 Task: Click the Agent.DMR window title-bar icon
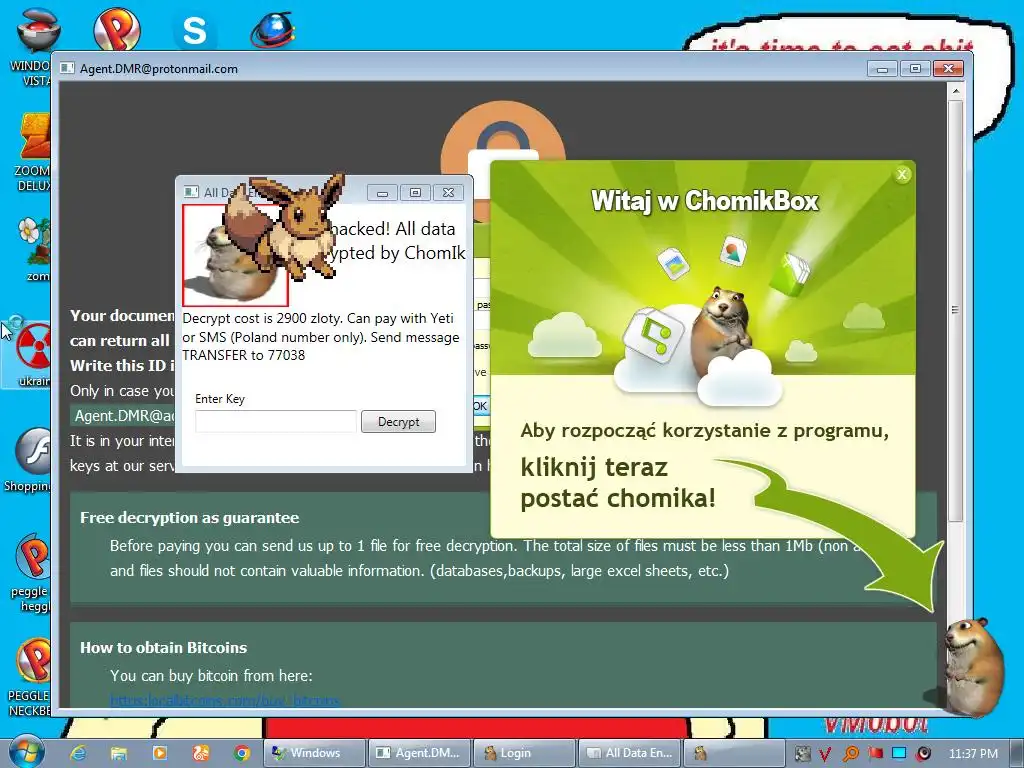click(x=67, y=69)
